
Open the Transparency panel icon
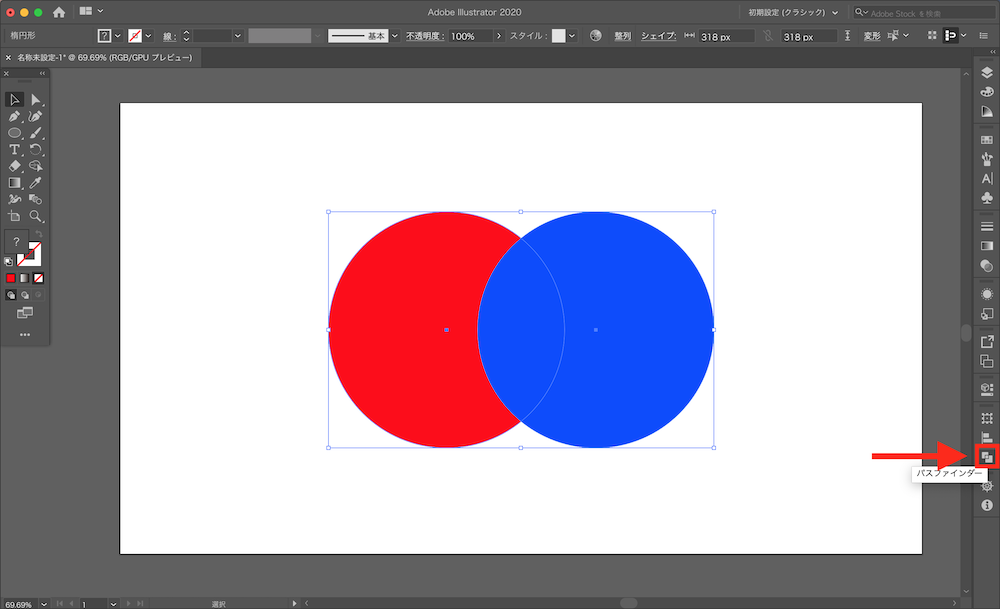[987, 265]
